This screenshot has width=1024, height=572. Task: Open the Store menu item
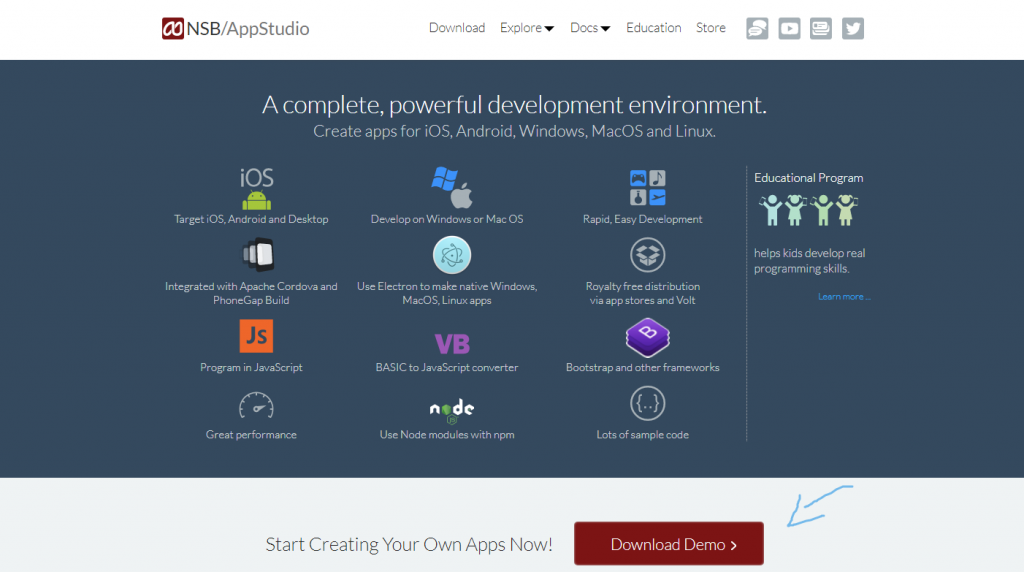711,28
